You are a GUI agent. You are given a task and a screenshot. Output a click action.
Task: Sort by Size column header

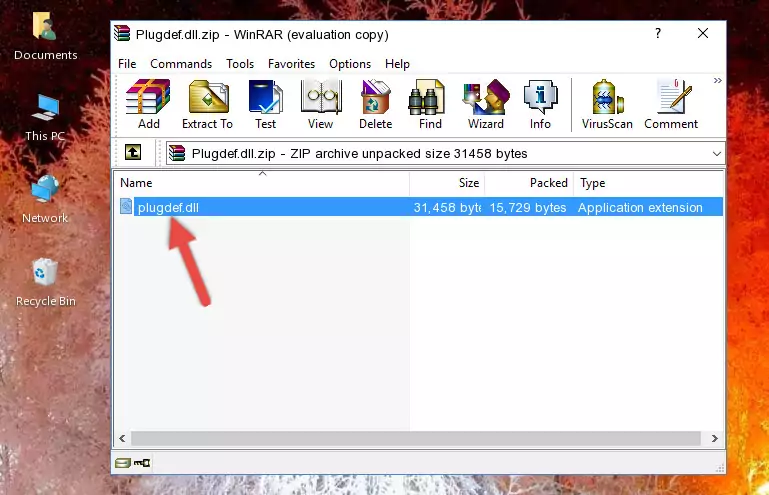point(447,182)
